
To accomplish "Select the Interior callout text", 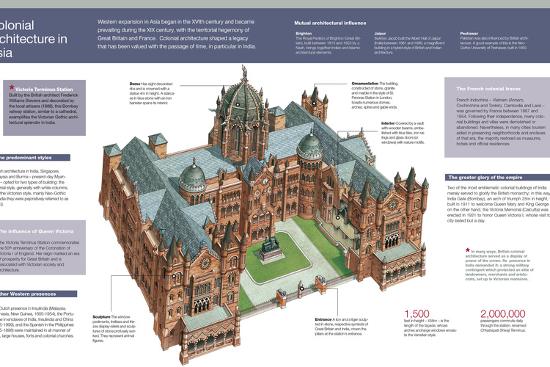I will [x=403, y=133].
